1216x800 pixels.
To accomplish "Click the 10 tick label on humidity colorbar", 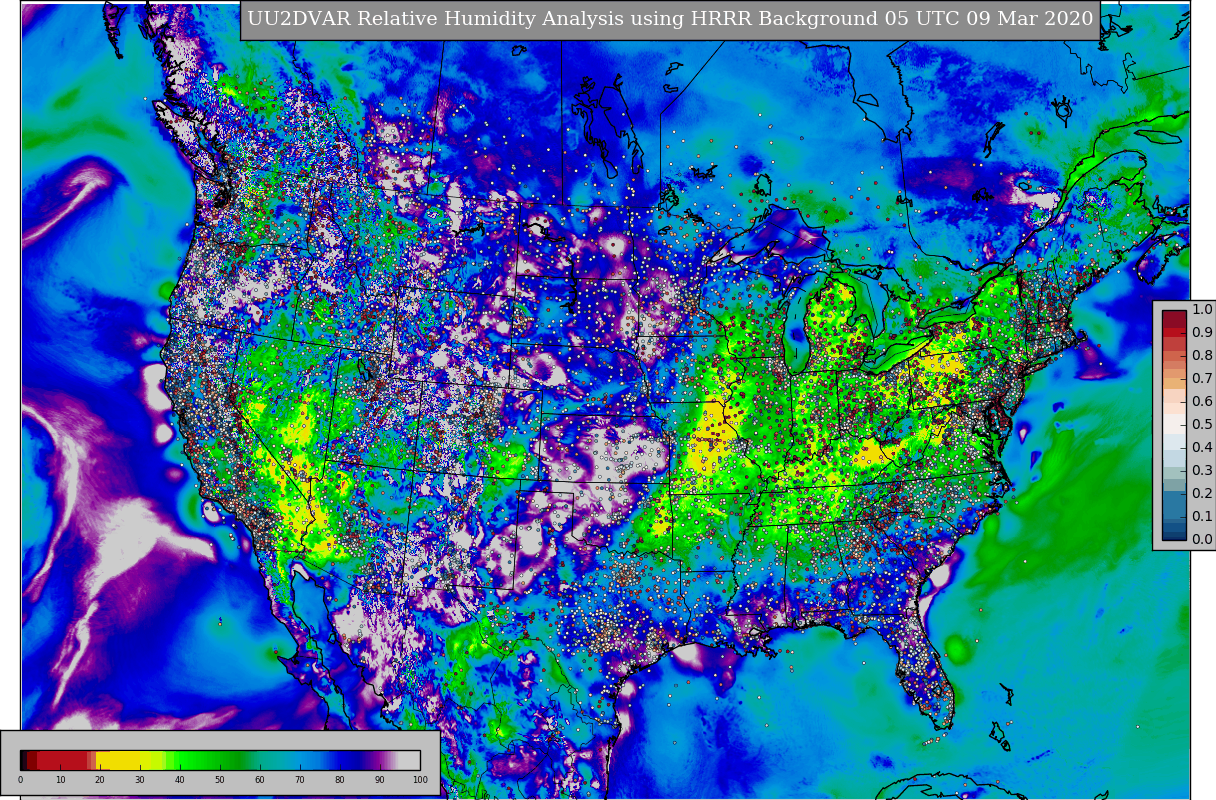I will pyautogui.click(x=60, y=780).
